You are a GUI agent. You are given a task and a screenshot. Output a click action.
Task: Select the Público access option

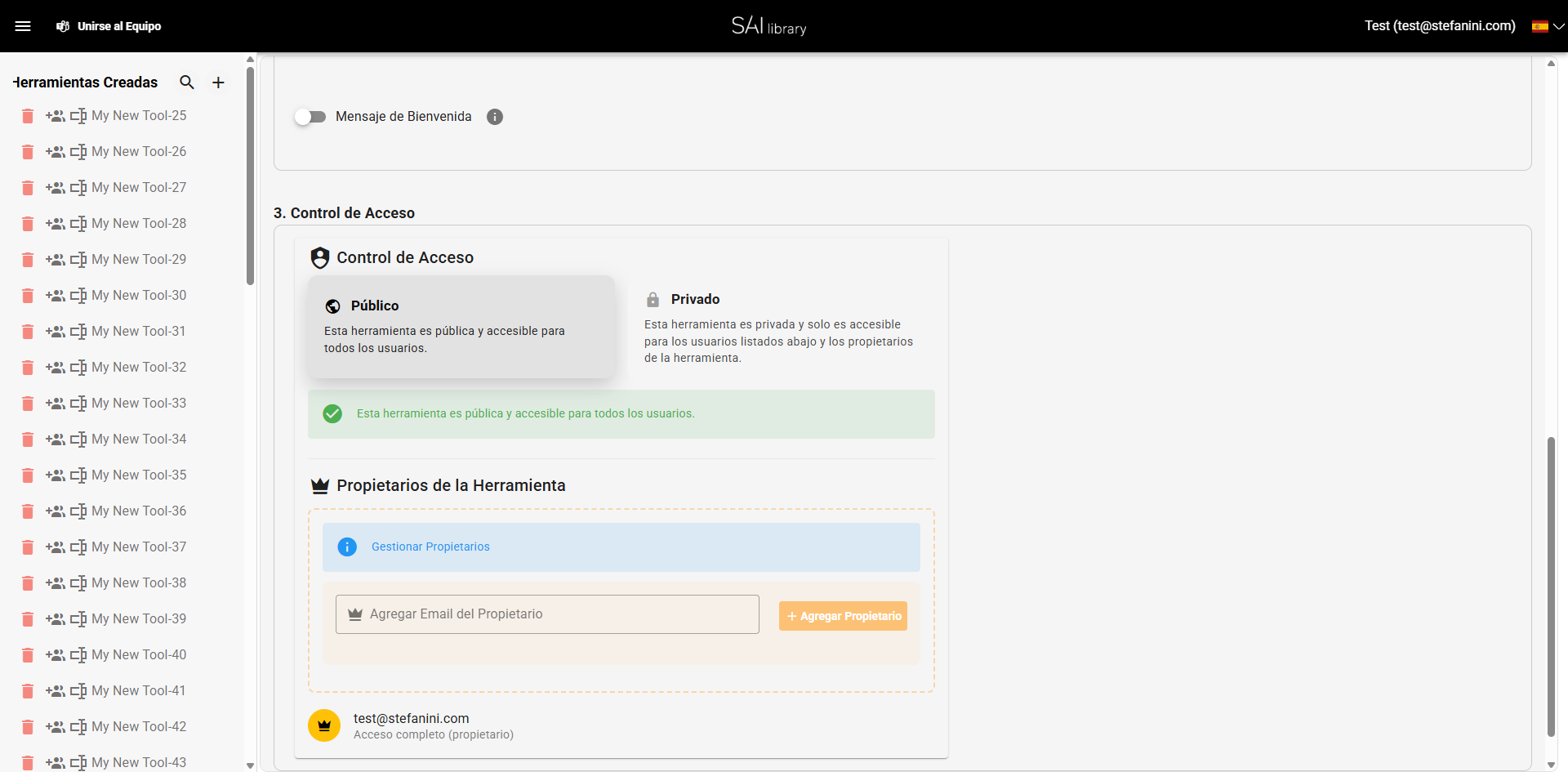(x=461, y=327)
